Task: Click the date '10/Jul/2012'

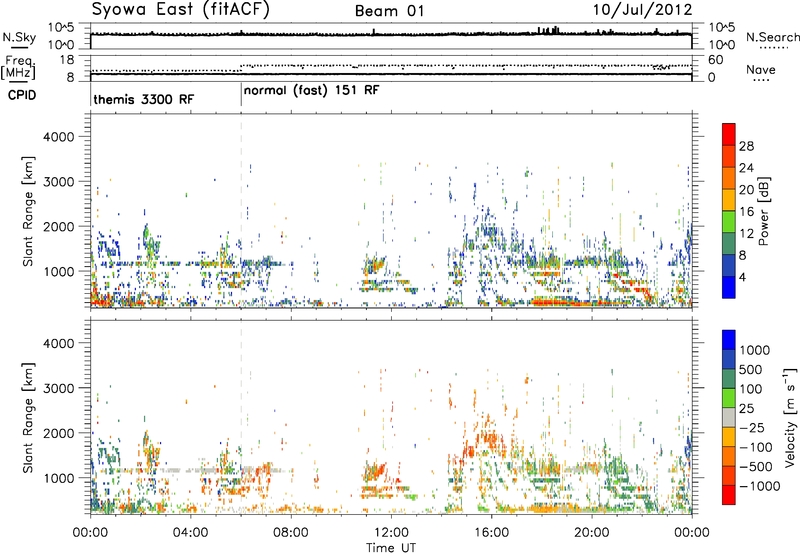Action: tap(643, 10)
